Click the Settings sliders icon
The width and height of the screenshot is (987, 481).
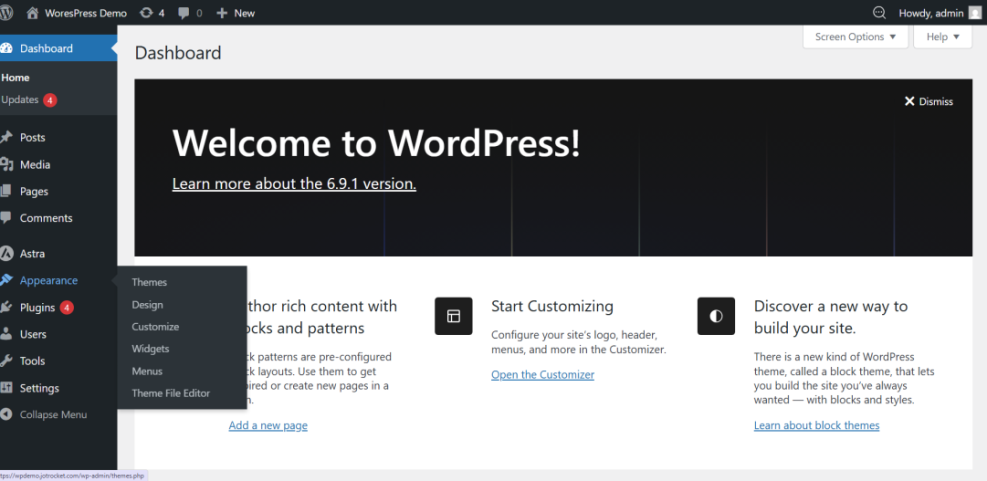(x=6, y=388)
